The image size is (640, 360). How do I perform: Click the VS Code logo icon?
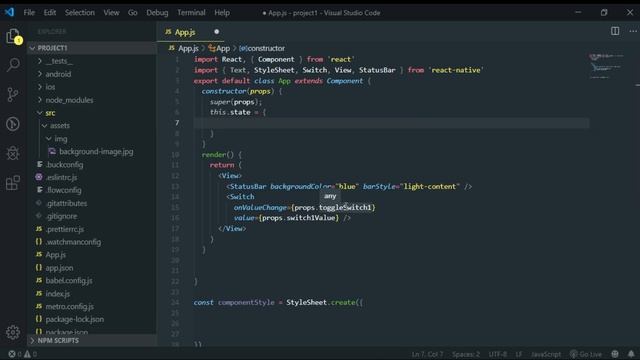[x=9, y=12]
